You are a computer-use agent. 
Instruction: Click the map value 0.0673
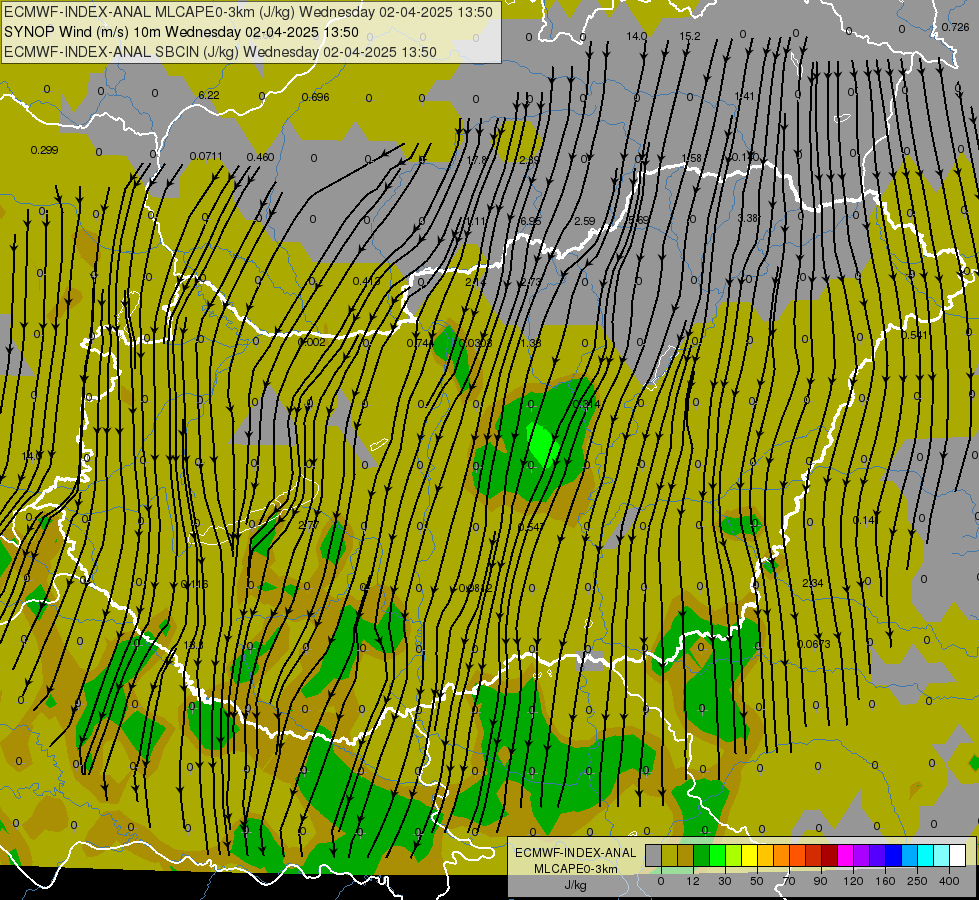click(814, 644)
